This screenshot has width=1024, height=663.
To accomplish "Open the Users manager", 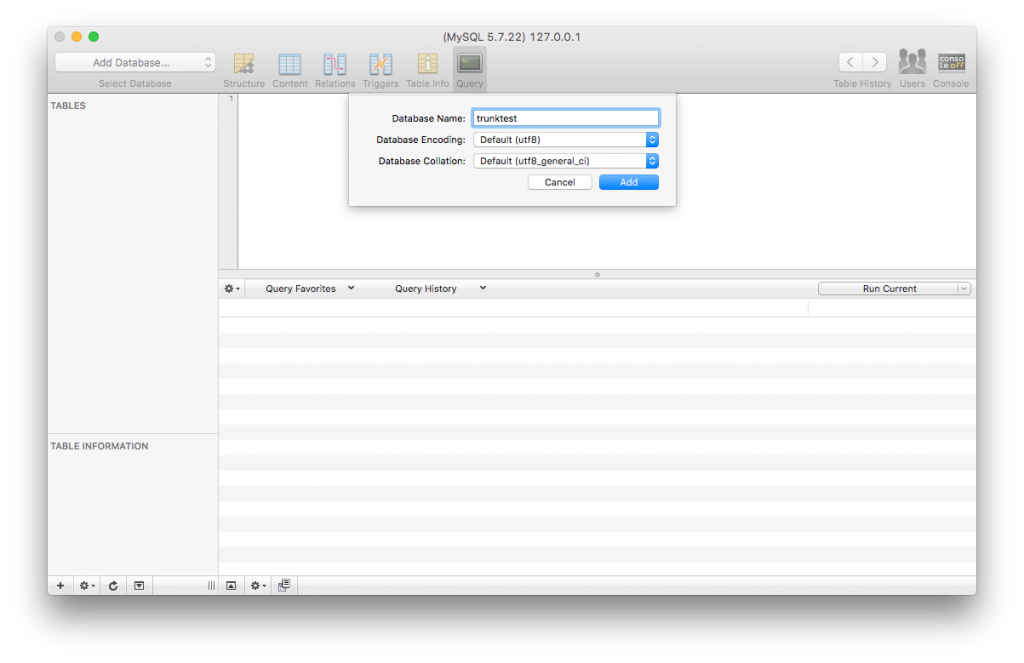I will click(912, 69).
